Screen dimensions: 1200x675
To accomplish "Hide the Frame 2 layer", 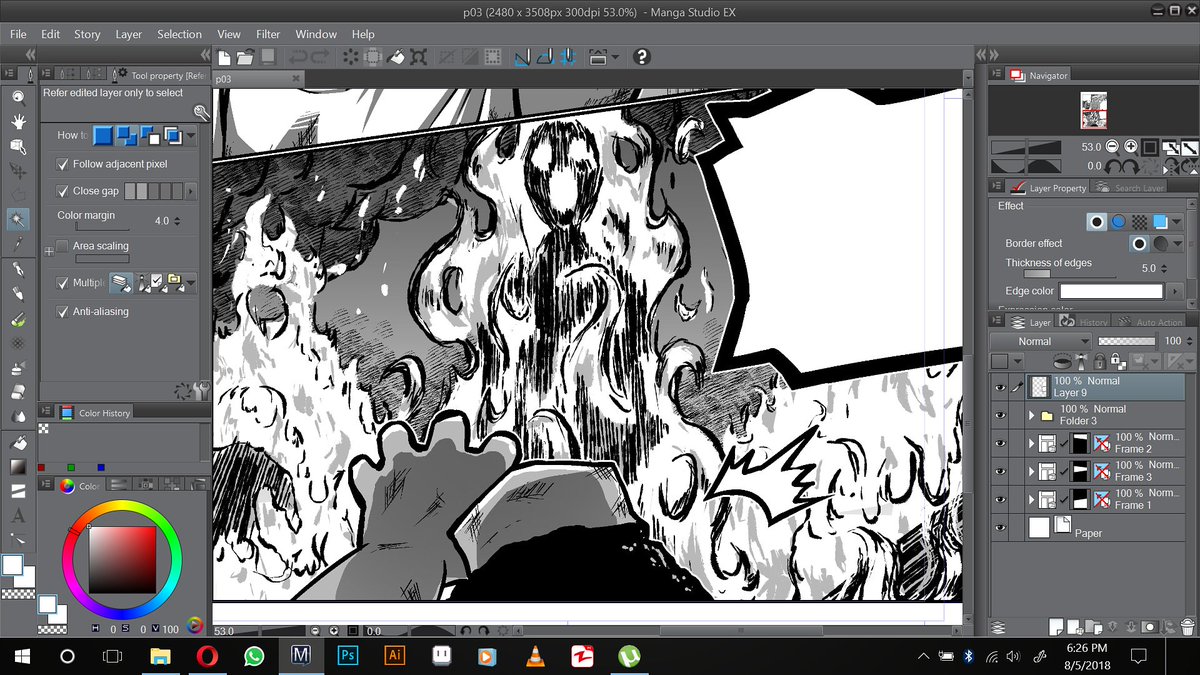I will (999, 443).
